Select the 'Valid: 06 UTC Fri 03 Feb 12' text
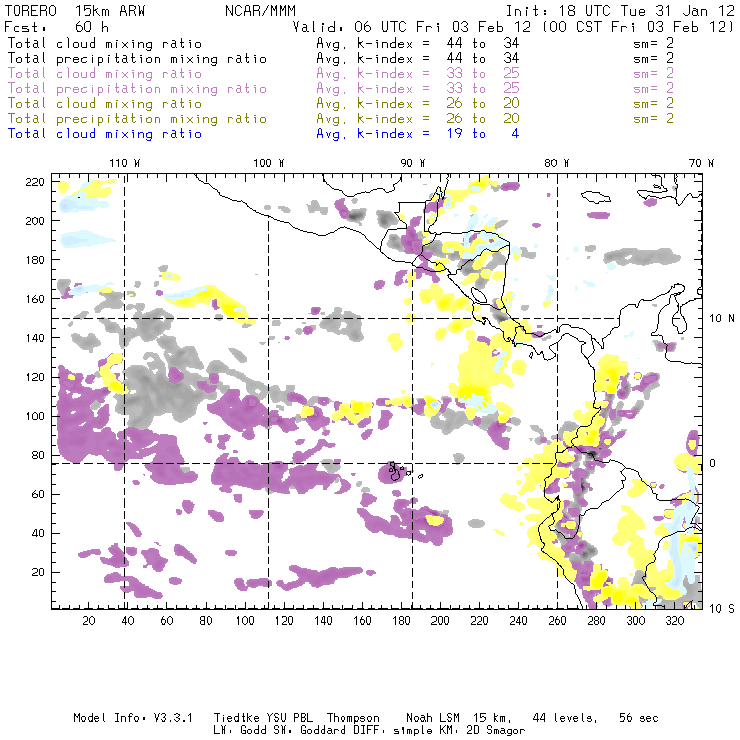Viewport: 740px width, 740px height. [x=412, y=26]
